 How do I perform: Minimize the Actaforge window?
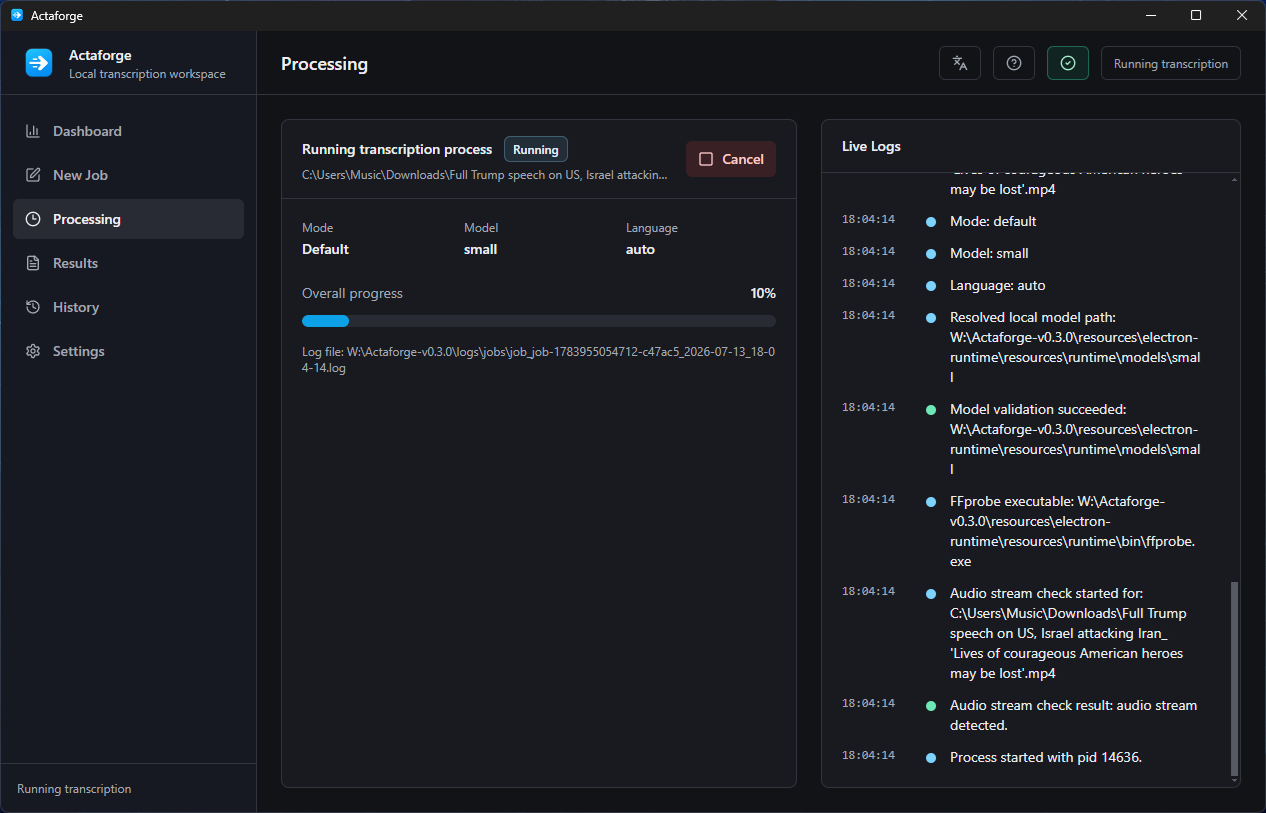[1150, 15]
